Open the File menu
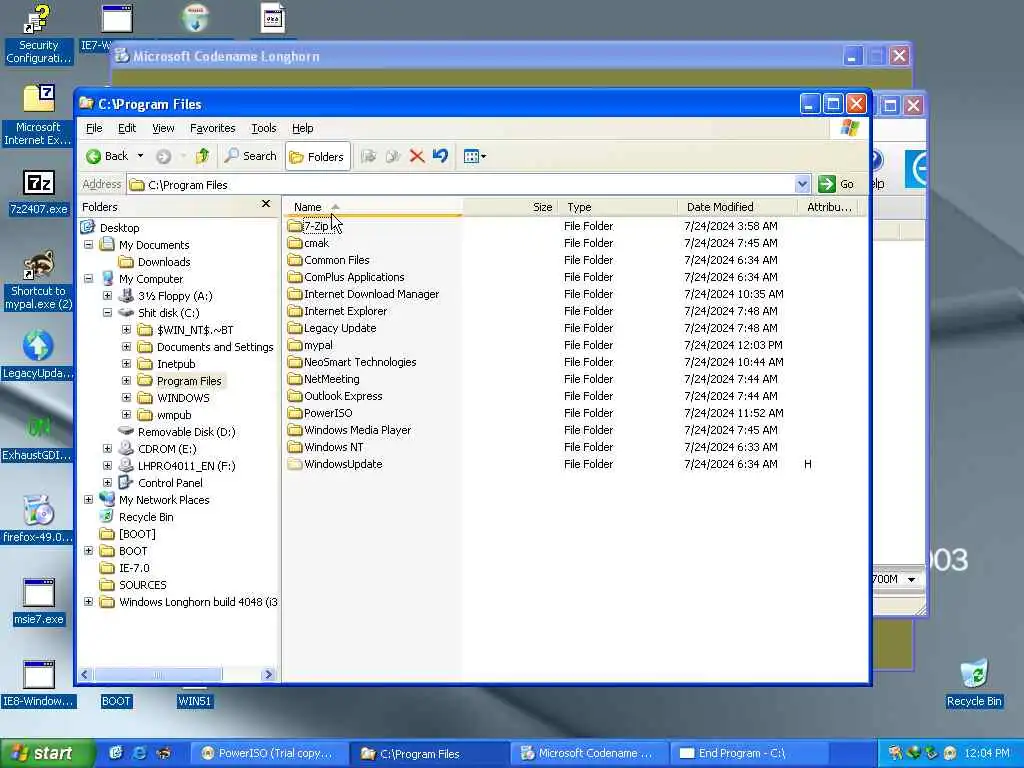The image size is (1024, 768). point(94,128)
